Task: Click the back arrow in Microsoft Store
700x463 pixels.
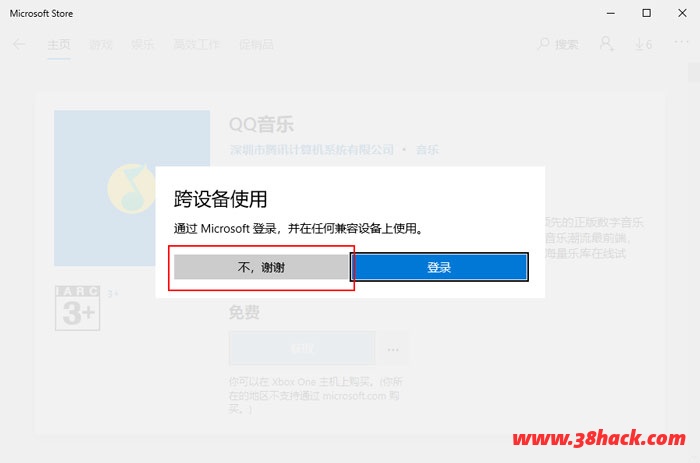Action: coord(19,45)
